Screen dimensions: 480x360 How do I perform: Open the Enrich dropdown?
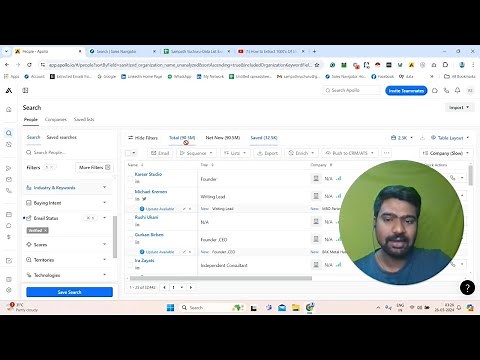coord(301,153)
